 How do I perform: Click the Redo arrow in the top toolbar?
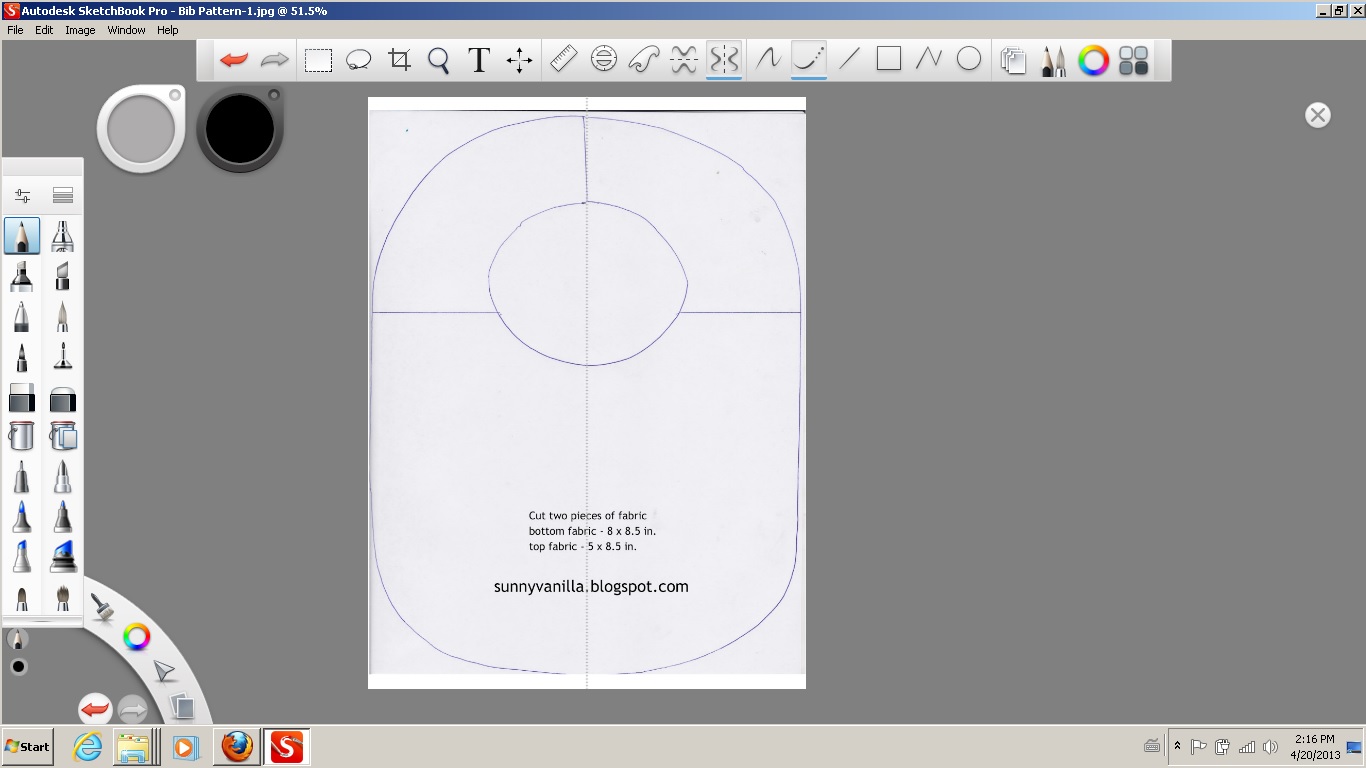[274, 60]
